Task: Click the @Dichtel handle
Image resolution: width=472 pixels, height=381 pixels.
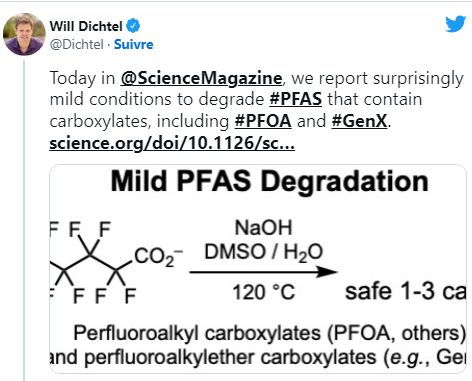Action: click(x=77, y=44)
